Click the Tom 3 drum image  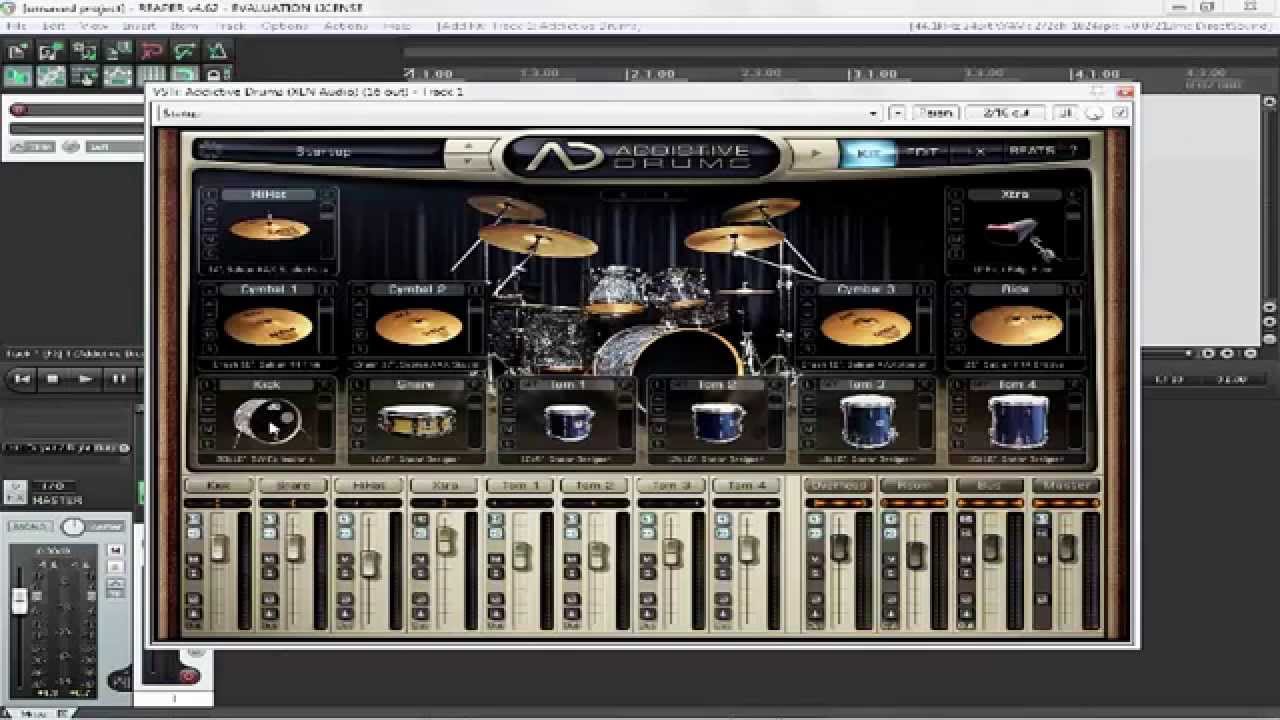click(867, 420)
